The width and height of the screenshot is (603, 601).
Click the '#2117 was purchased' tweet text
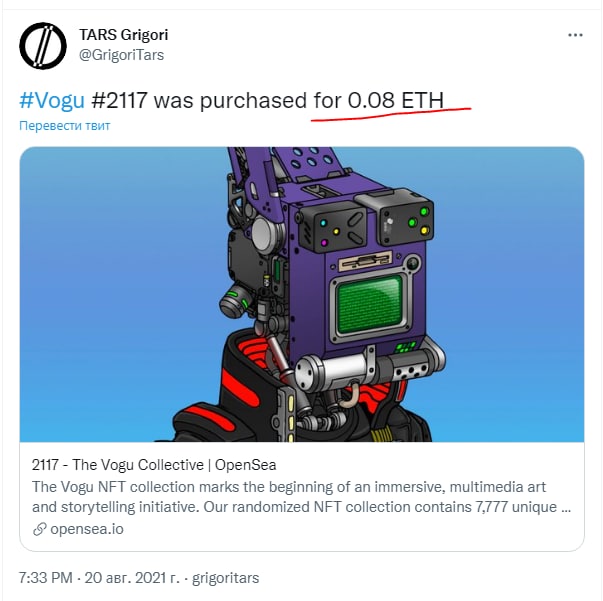pyautogui.click(x=199, y=100)
